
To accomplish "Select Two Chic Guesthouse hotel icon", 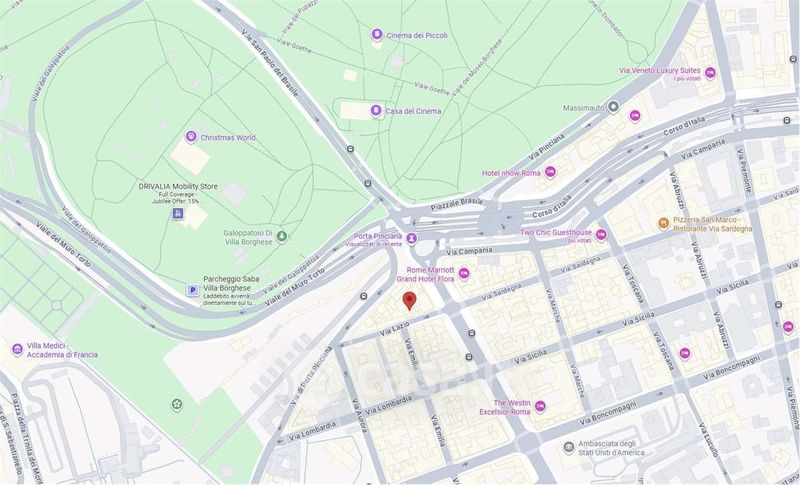I will coord(602,235).
